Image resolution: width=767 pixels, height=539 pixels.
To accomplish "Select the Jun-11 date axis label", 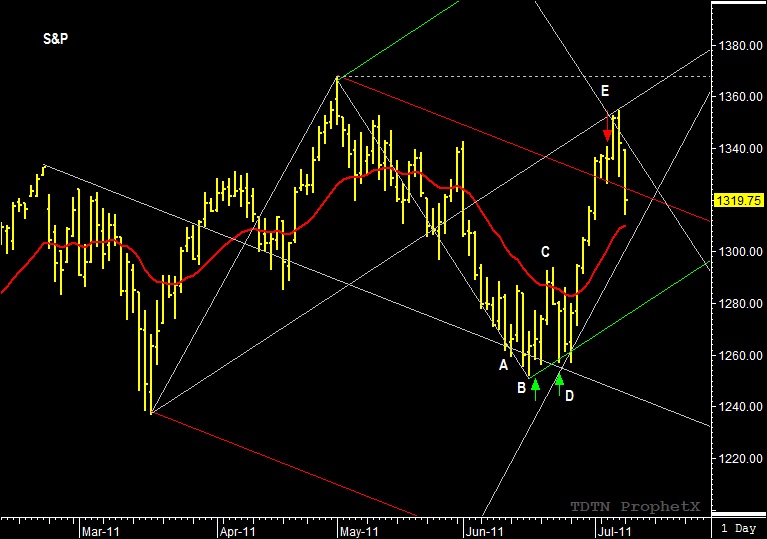I will pos(484,532).
